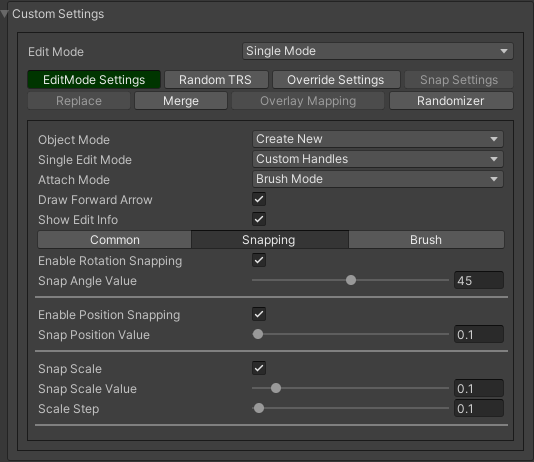534x462 pixels.
Task: Uncheck the Draw Forward Arrow checkbox
Action: click(x=259, y=199)
